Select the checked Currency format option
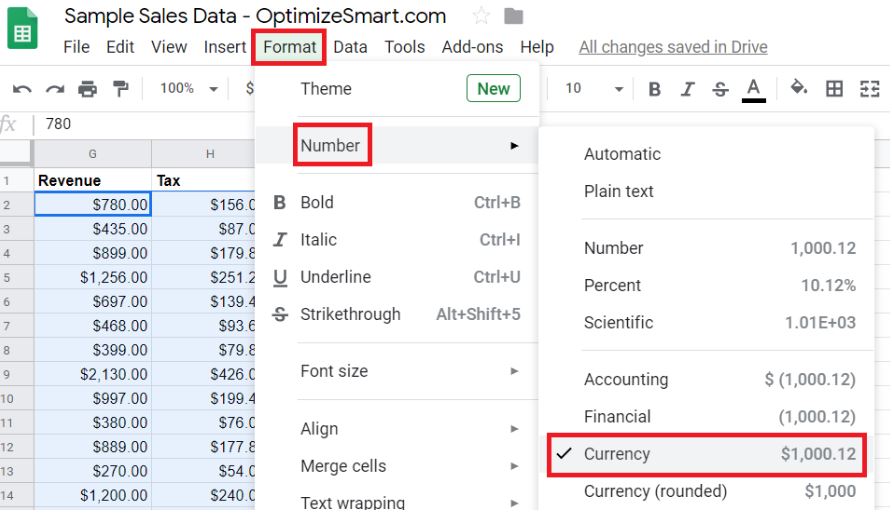Image resolution: width=892 pixels, height=519 pixels. pos(707,454)
